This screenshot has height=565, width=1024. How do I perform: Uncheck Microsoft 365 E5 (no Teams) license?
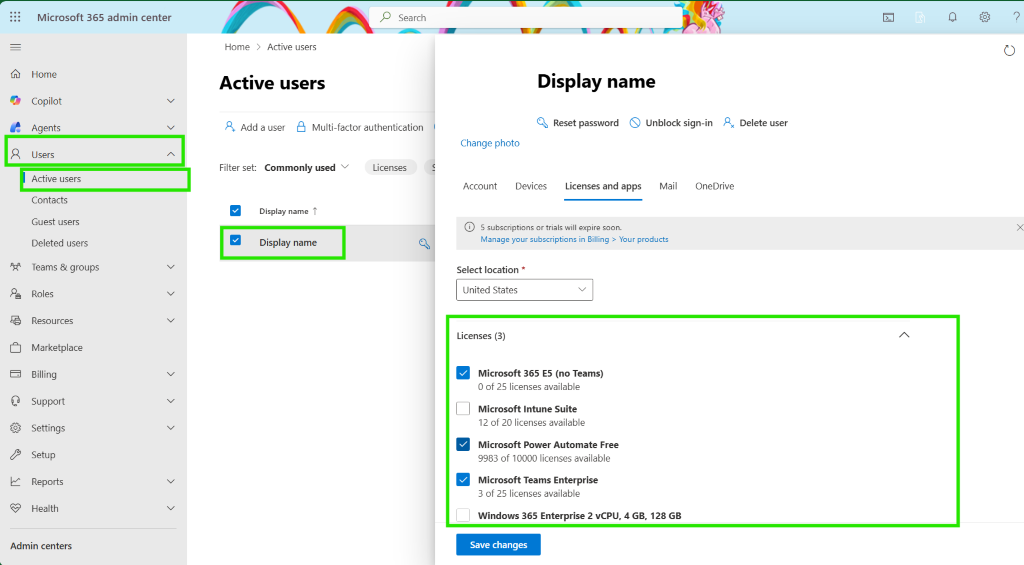tap(463, 373)
